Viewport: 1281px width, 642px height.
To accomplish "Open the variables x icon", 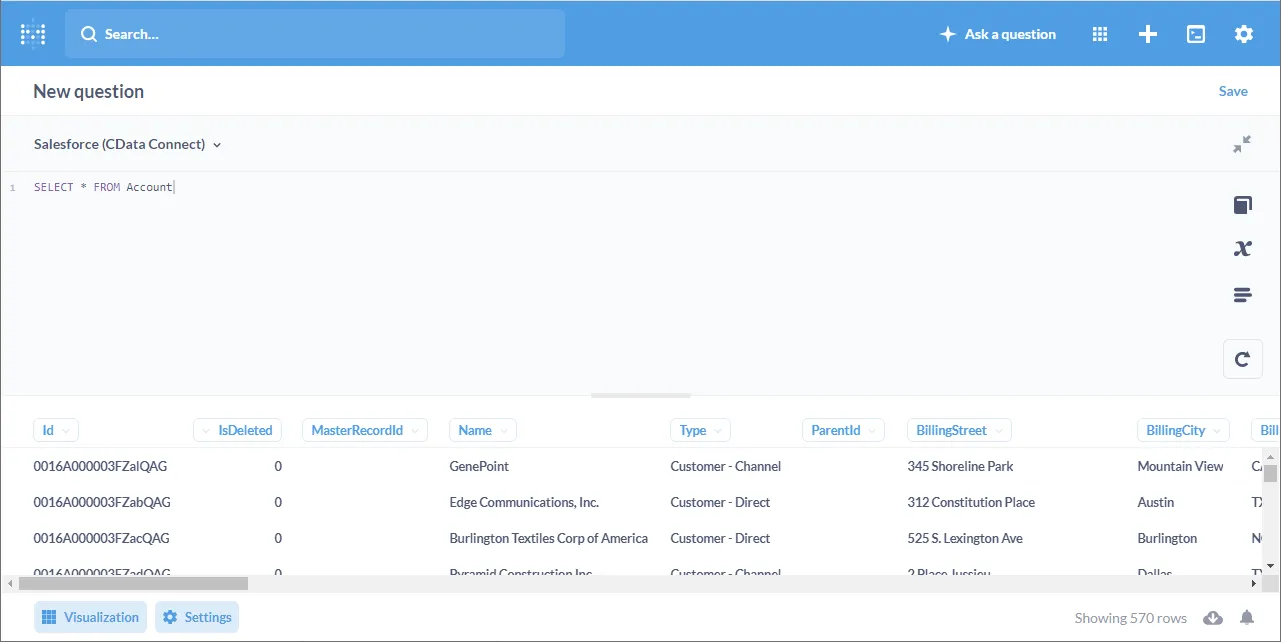I will tap(1242, 249).
